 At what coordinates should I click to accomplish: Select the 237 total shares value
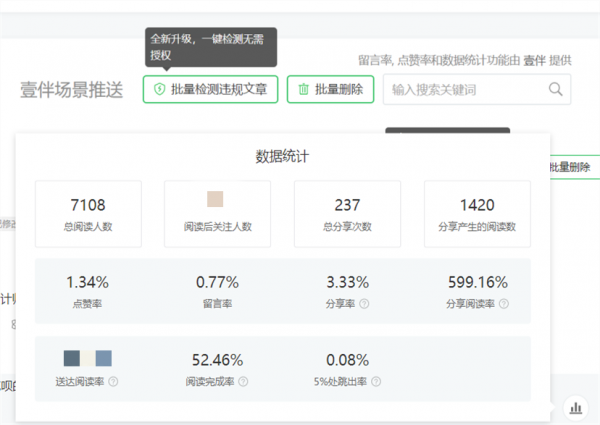[347, 205]
